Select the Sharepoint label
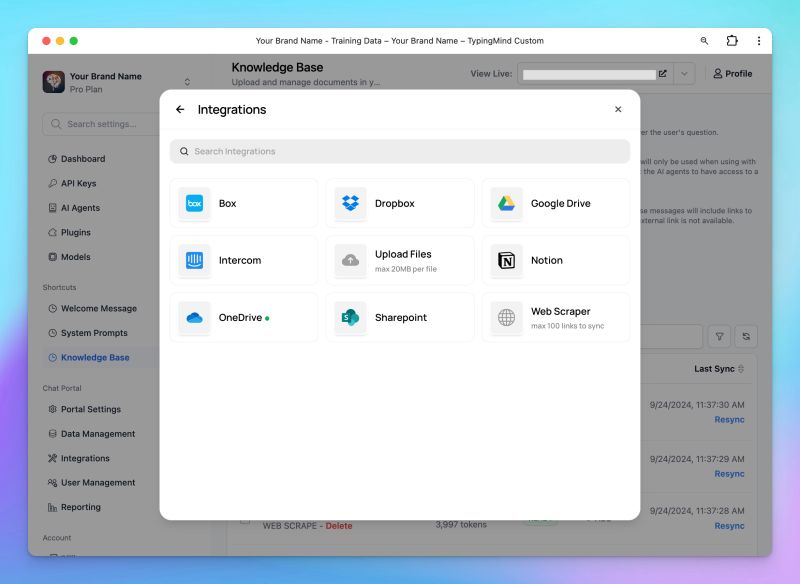 coord(401,318)
